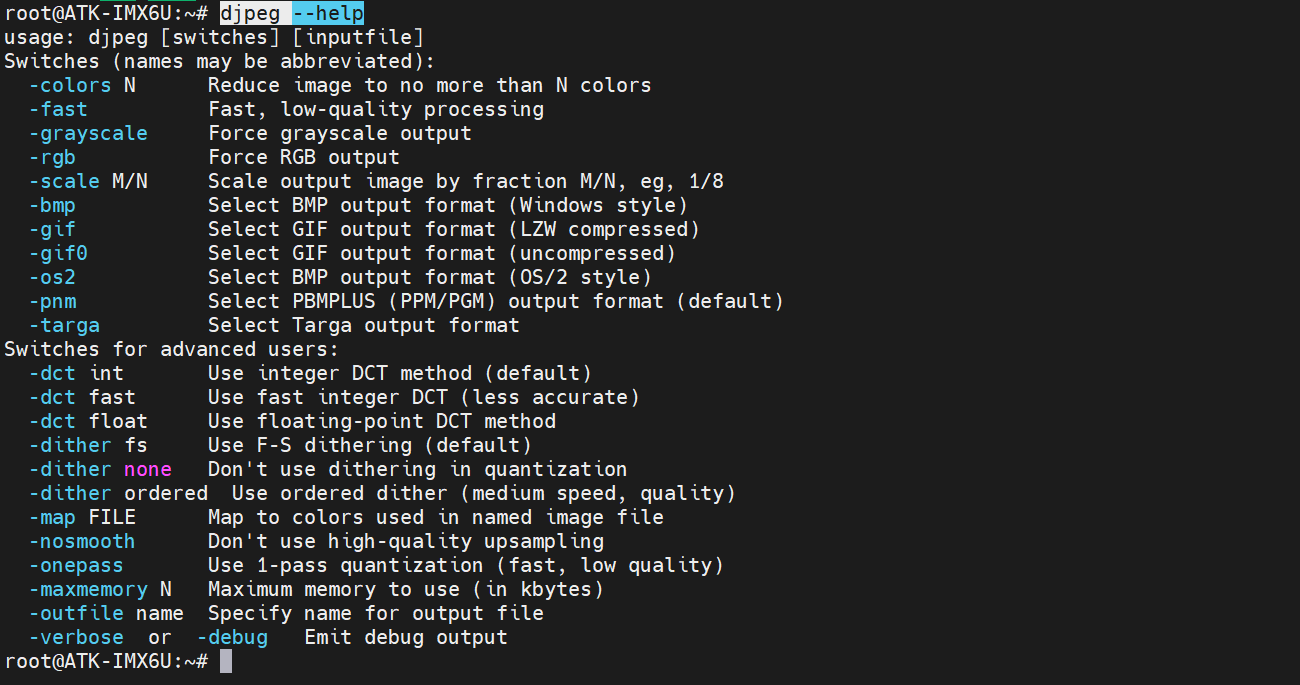Click the -fast switch name
The height and width of the screenshot is (685, 1300).
[x=57, y=109]
